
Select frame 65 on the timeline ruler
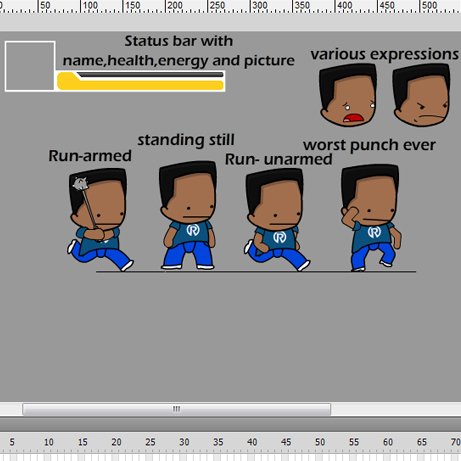[x=422, y=442]
